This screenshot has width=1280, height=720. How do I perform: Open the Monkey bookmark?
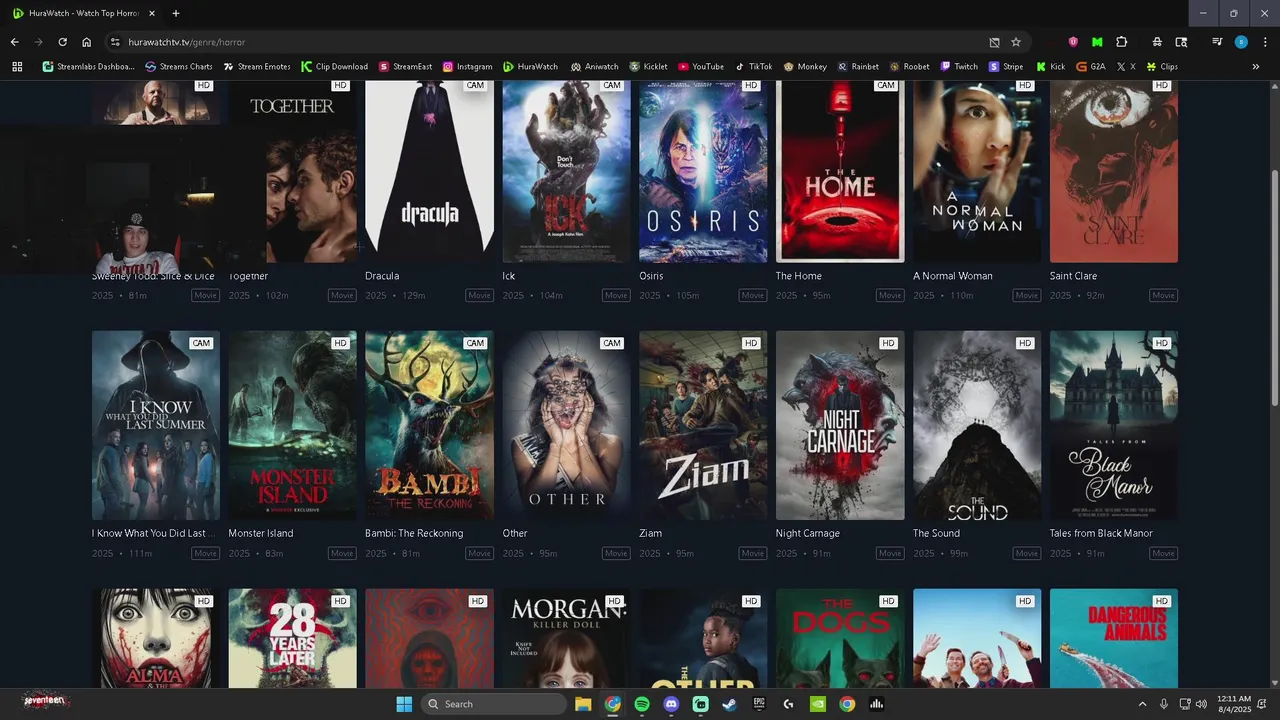point(806,67)
